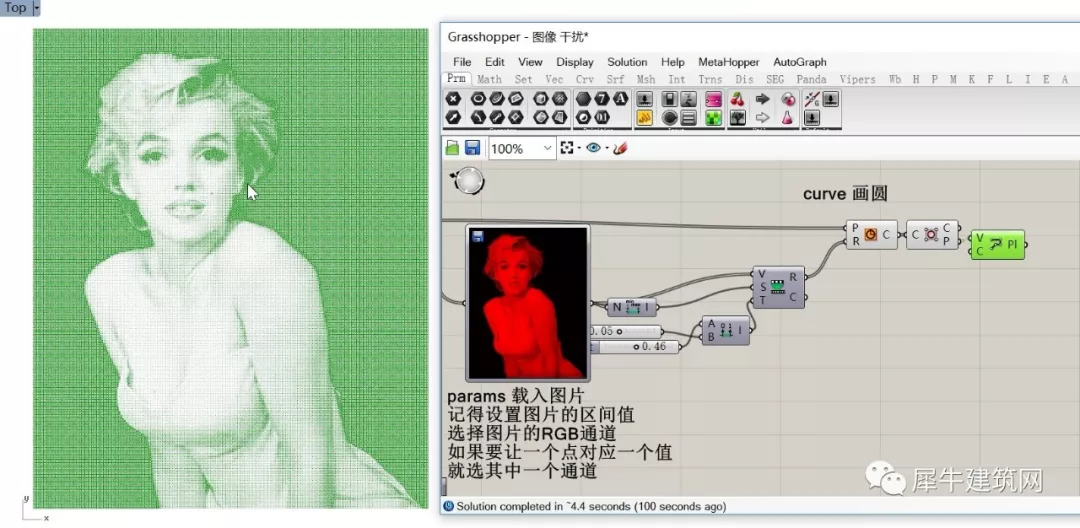Select the Text parameter 'A' hexagon icon
The image size is (1080, 528).
click(620, 98)
